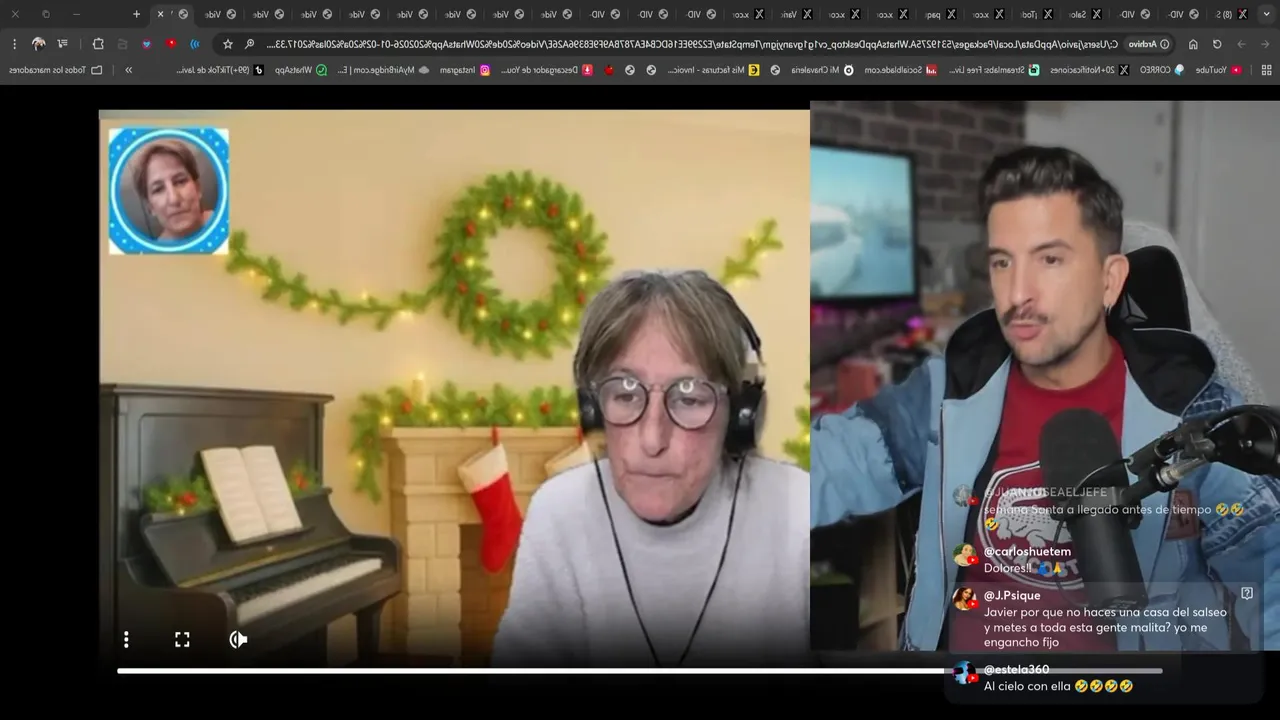The width and height of the screenshot is (1280, 720).
Task: Open the media controls toolbar icon
Action: click(63, 44)
